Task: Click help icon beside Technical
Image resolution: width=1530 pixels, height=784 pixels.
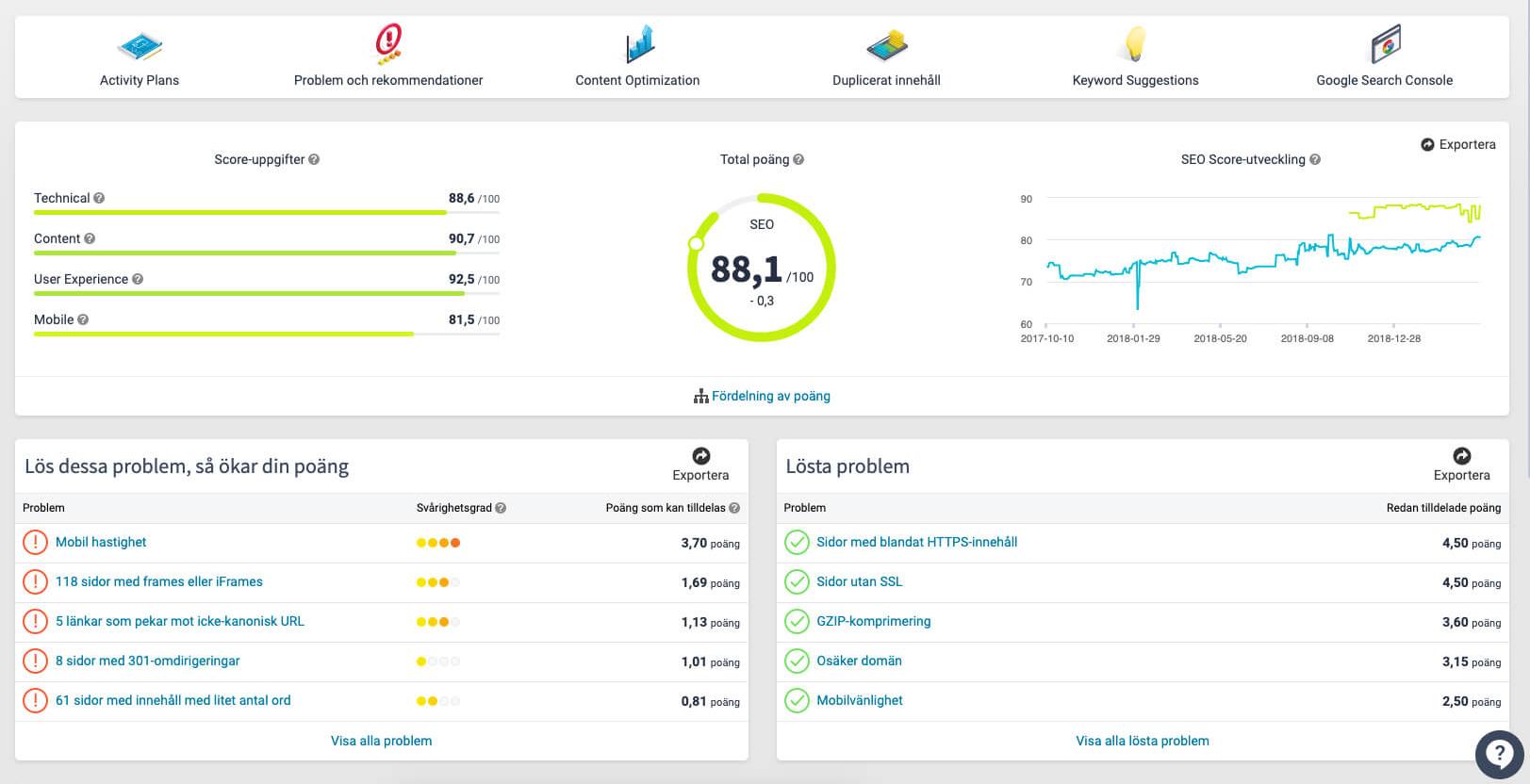Action: [x=99, y=198]
